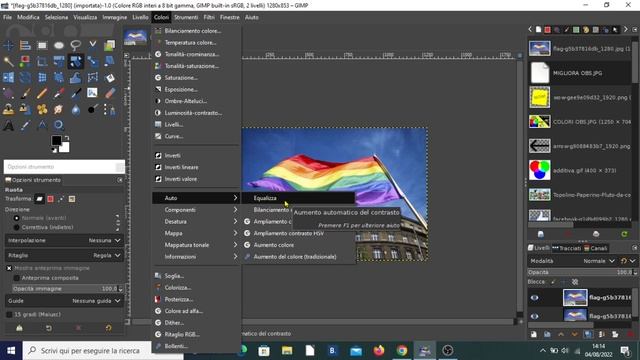Select the Rectangle Select tool
The image size is (640, 360).
[42, 45]
